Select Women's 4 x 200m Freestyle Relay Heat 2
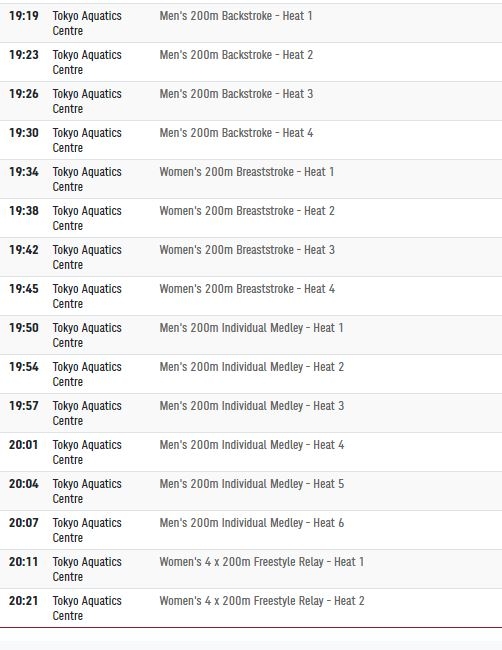The width and height of the screenshot is (502, 650). 262,600
